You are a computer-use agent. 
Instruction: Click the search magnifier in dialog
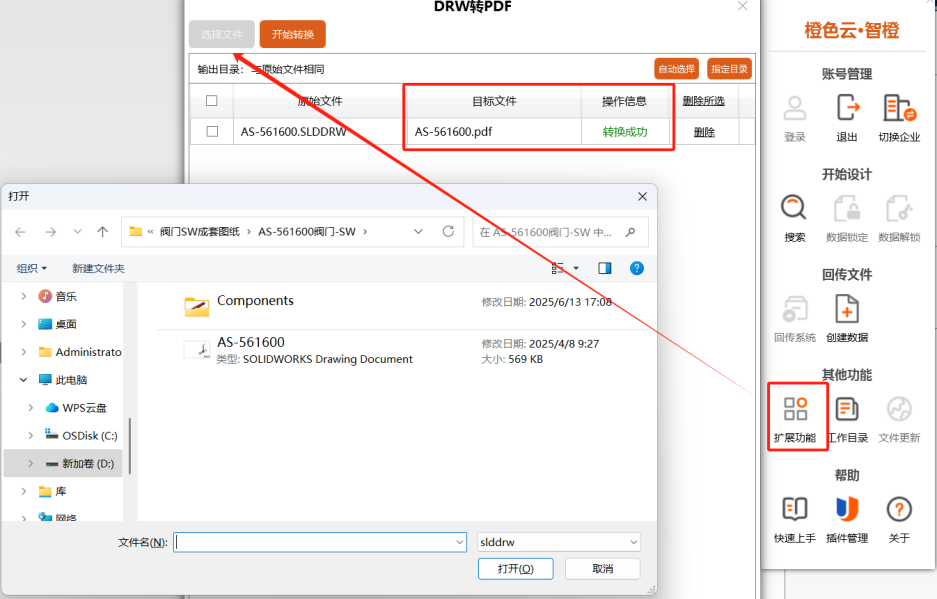click(630, 232)
